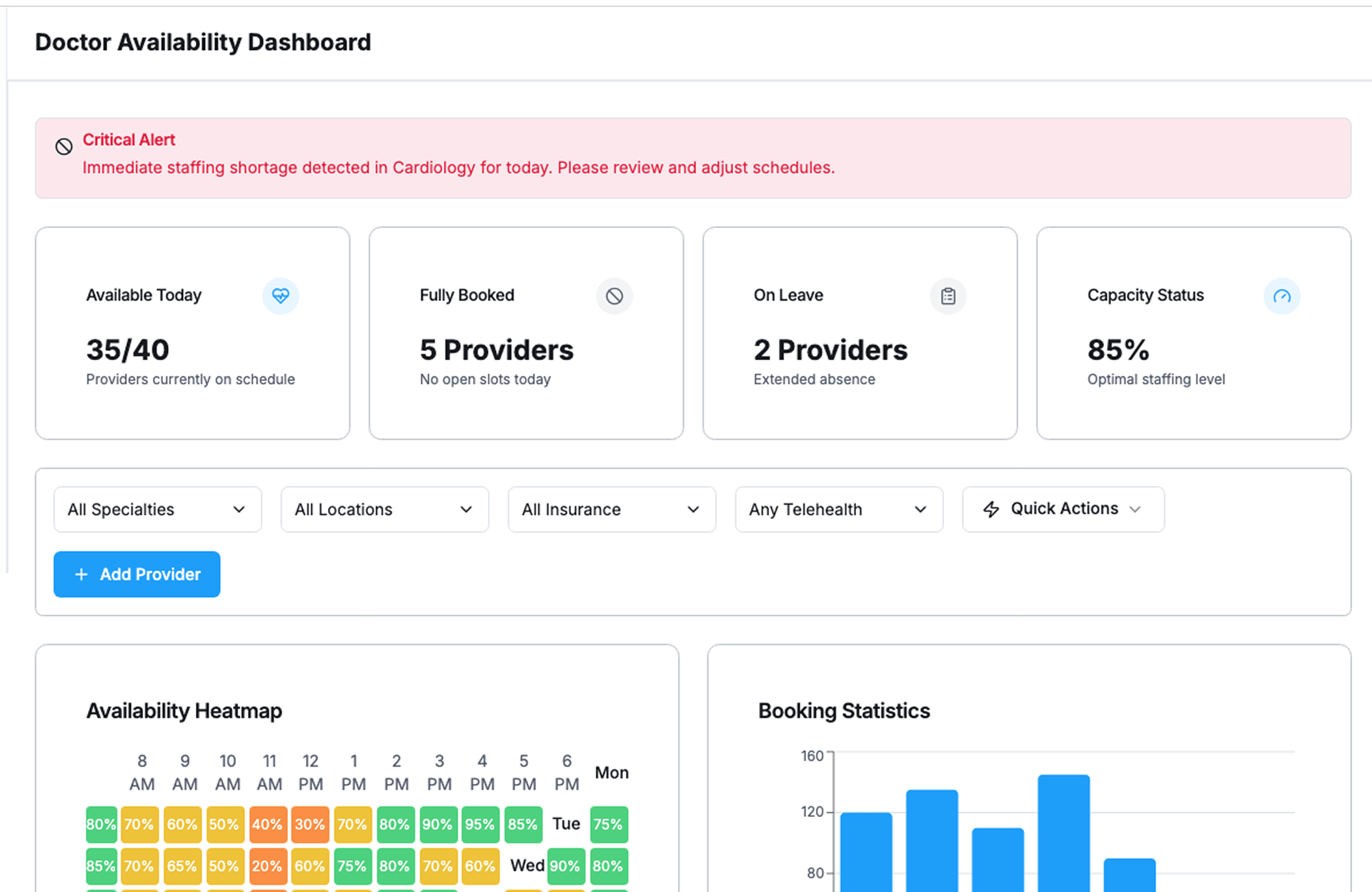
Task: Expand the All Locations filter
Action: pyautogui.click(x=384, y=509)
